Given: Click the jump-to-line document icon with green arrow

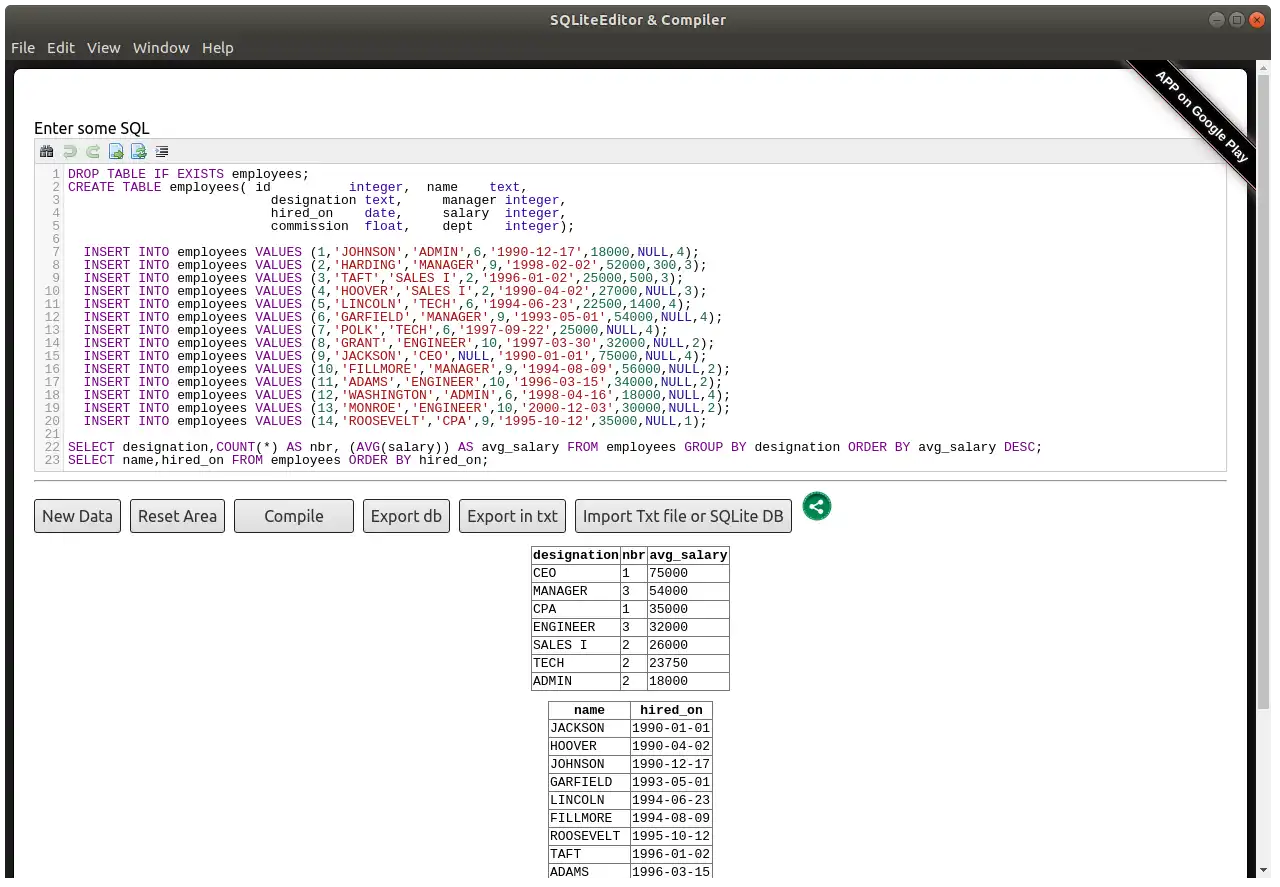Looking at the screenshot, I should 116,152.
